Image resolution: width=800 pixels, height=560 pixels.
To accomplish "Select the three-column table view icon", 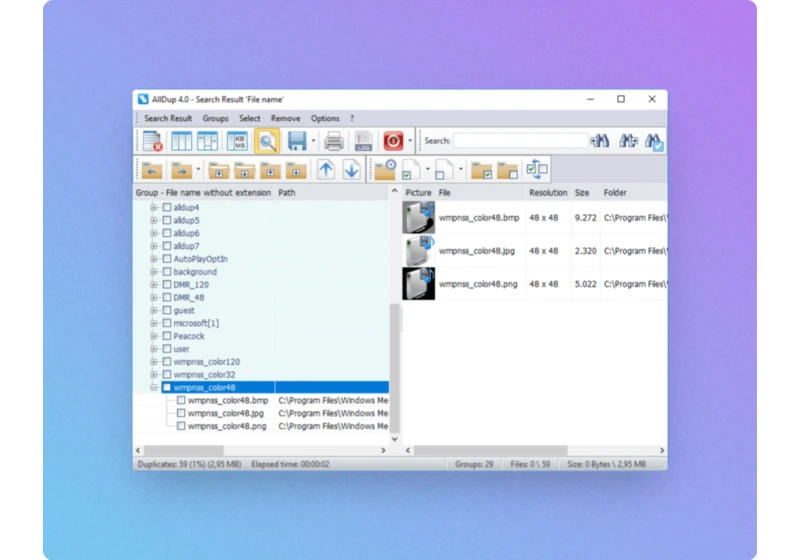I will pyautogui.click(x=181, y=141).
